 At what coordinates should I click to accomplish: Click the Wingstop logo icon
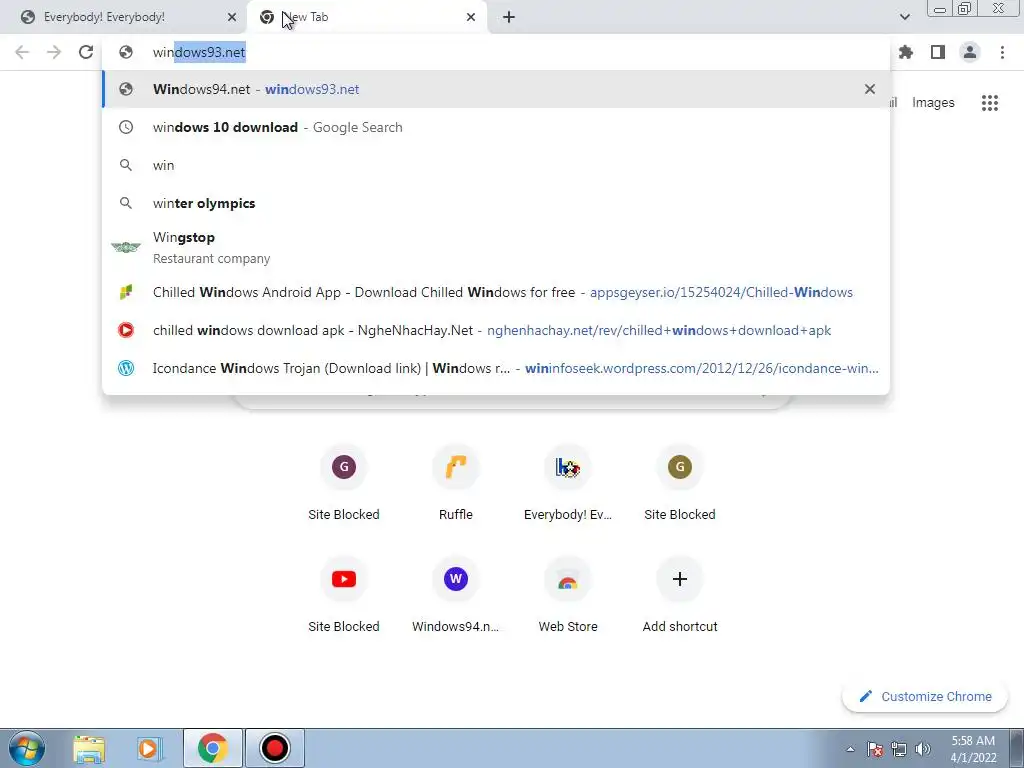pyautogui.click(x=125, y=247)
